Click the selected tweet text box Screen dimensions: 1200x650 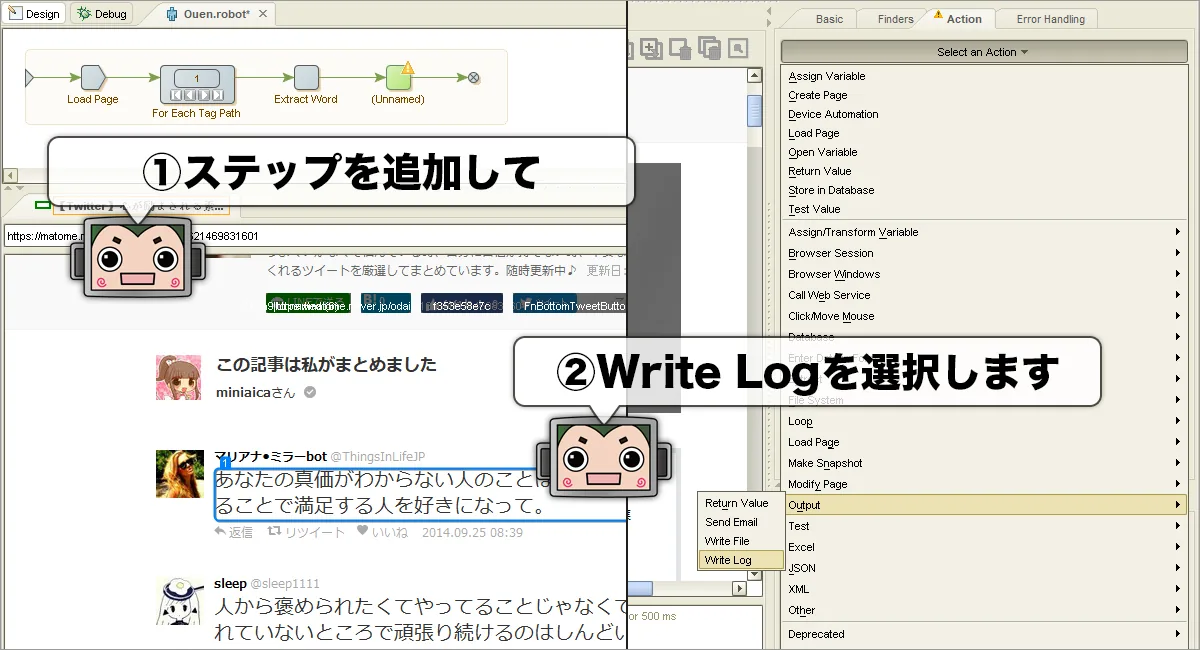click(421, 494)
